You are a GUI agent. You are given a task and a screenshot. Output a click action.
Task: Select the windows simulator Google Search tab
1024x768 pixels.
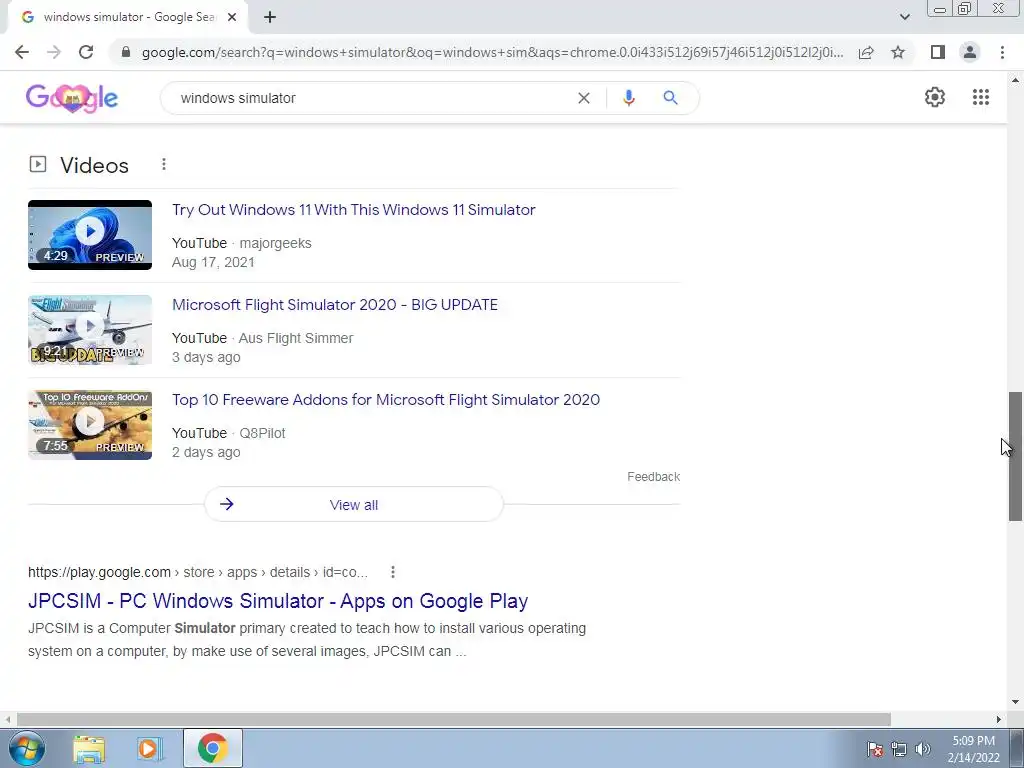pos(128,17)
